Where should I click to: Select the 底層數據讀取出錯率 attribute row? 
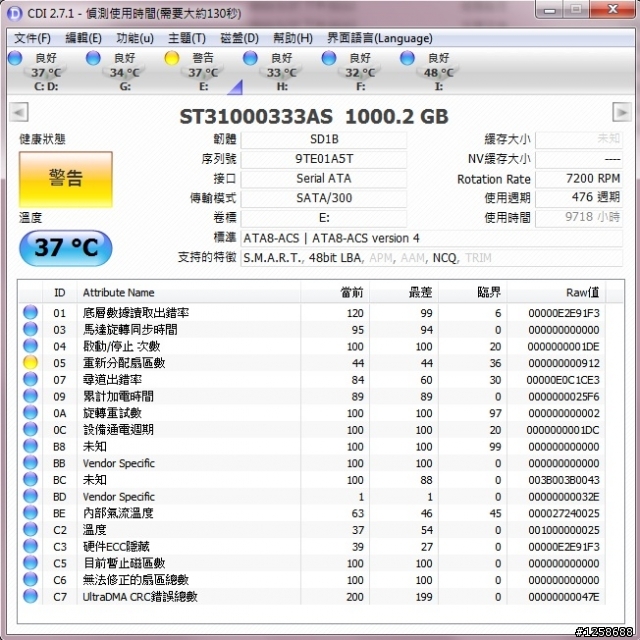pyautogui.click(x=312, y=312)
